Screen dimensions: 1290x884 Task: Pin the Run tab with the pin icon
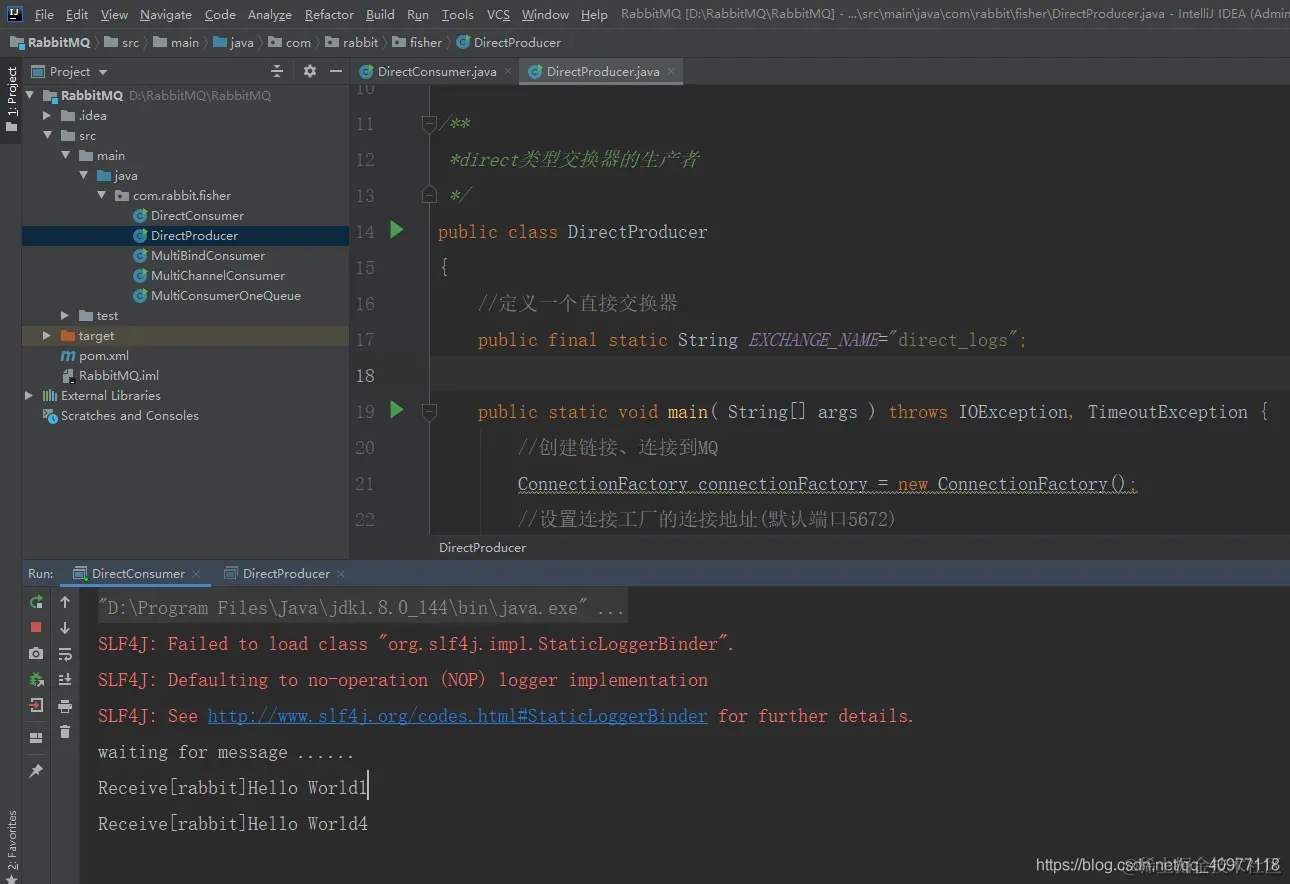pyautogui.click(x=36, y=771)
